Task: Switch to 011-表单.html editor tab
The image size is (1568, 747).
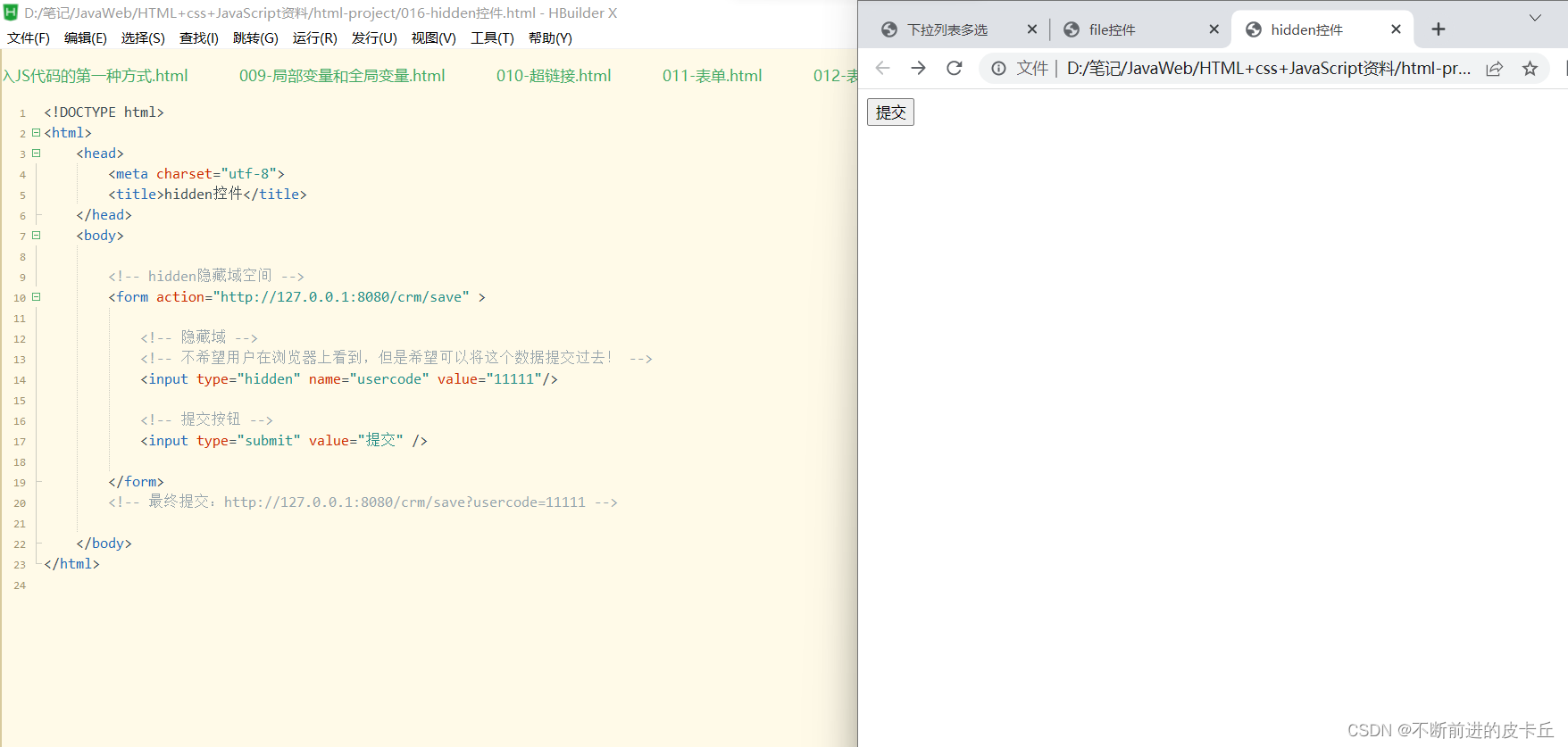Action: click(x=713, y=76)
